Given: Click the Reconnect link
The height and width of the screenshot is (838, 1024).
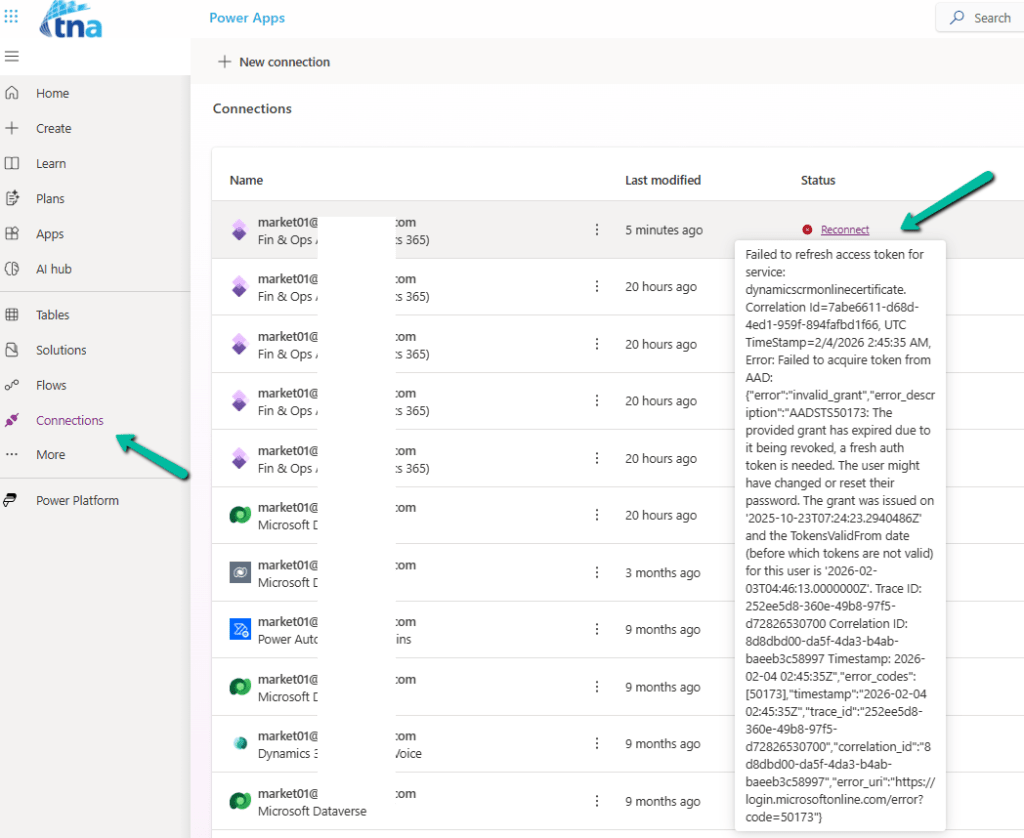Looking at the screenshot, I should coord(845,230).
